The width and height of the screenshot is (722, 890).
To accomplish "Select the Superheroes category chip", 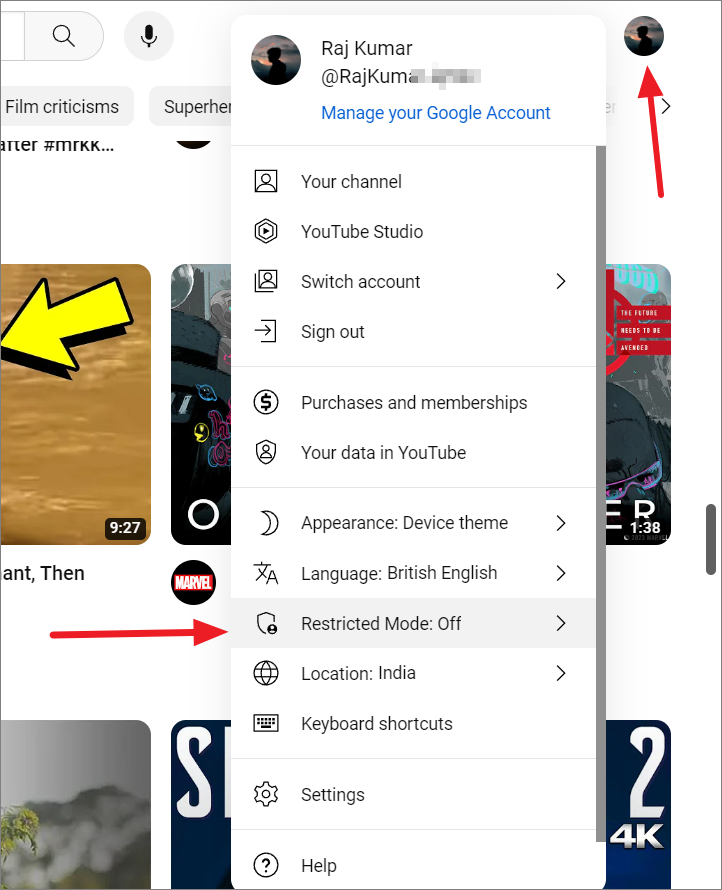I will click(x=191, y=106).
